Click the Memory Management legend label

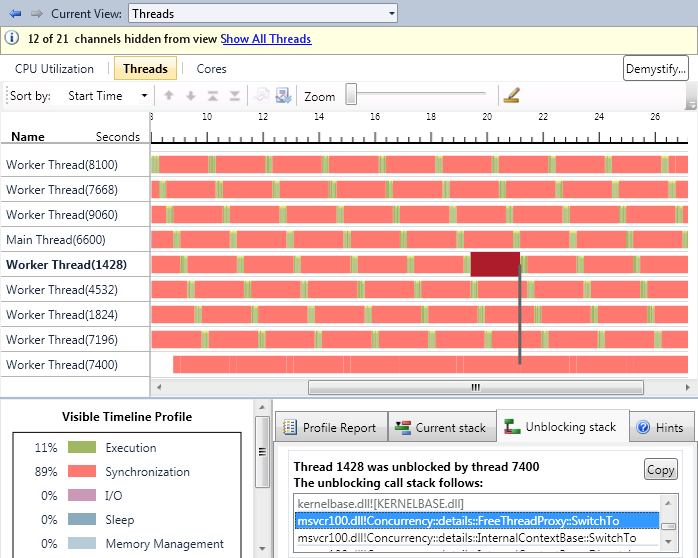tap(165, 544)
